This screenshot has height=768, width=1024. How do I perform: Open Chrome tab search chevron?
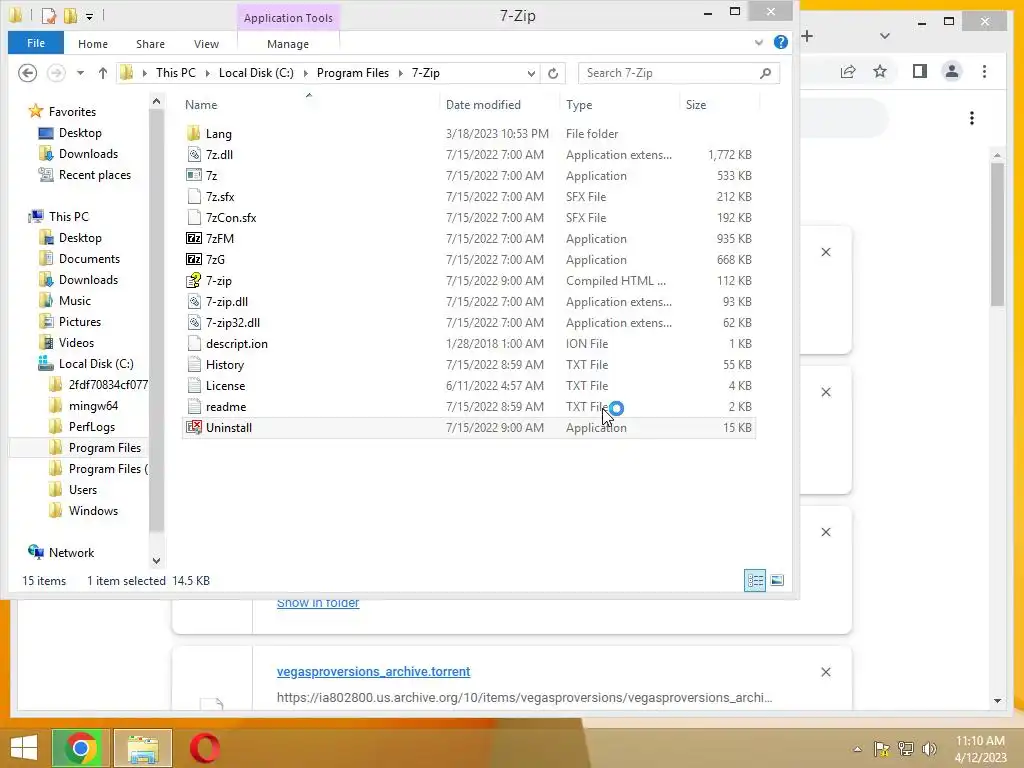(x=885, y=36)
